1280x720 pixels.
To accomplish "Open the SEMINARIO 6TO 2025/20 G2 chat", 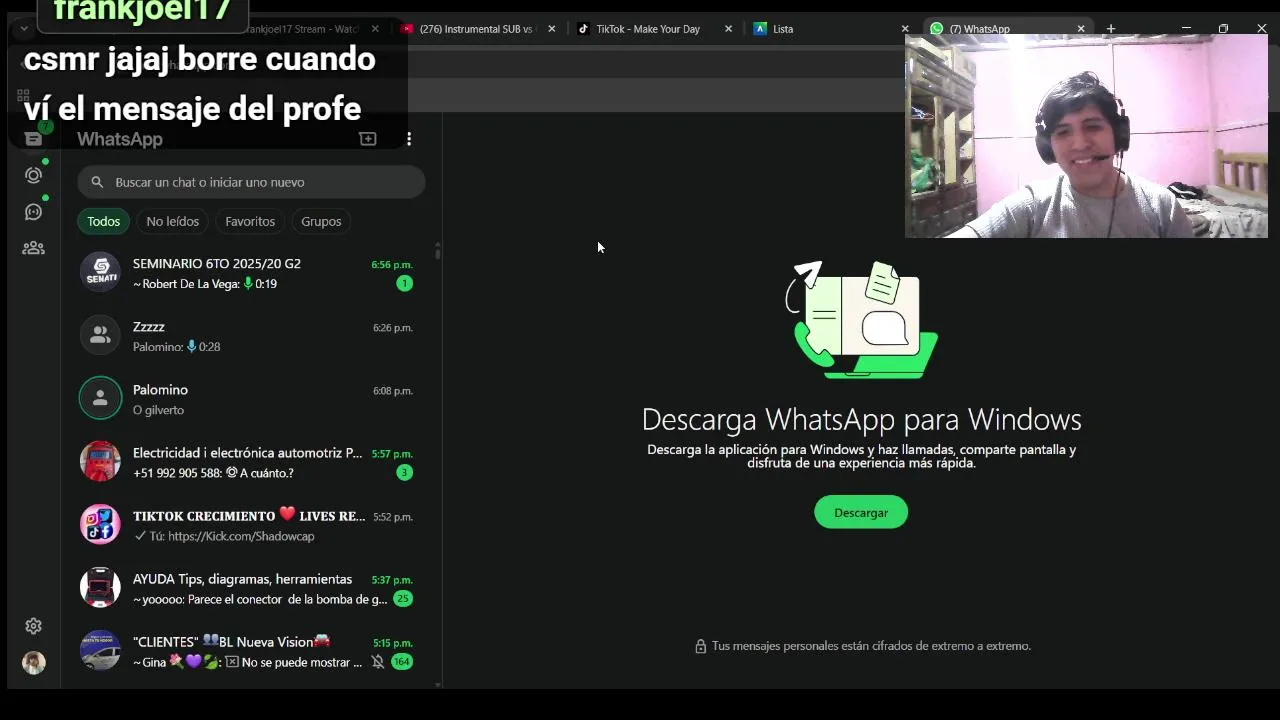I will pos(217,264).
